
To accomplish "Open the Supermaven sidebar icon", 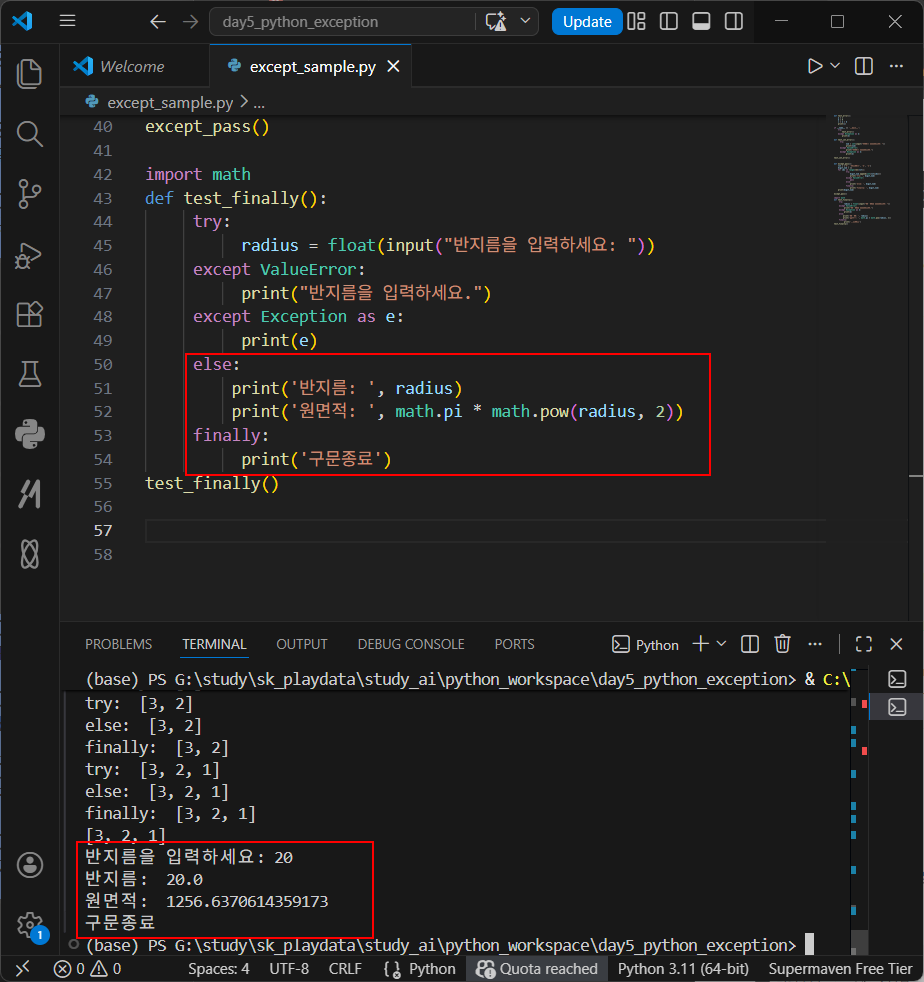I will [x=29, y=494].
